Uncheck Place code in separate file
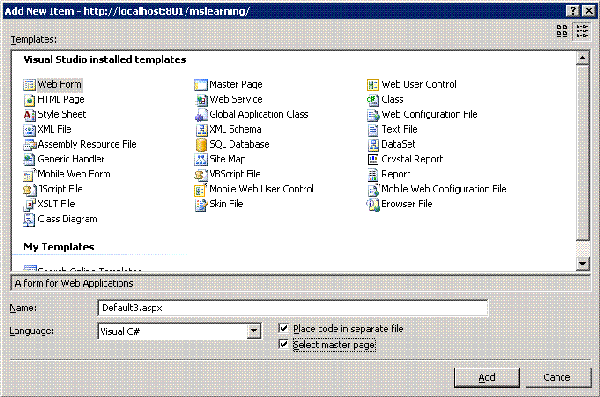 pos(284,328)
